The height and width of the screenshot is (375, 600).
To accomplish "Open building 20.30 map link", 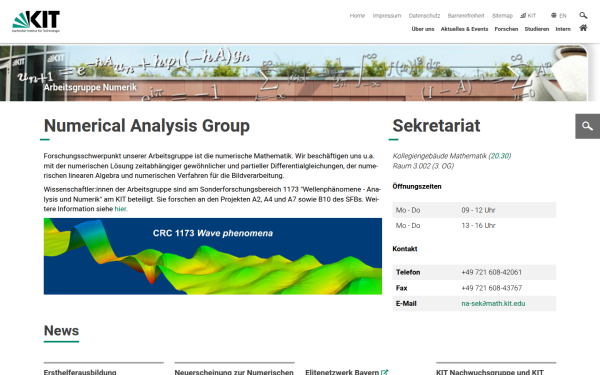I will pos(500,156).
